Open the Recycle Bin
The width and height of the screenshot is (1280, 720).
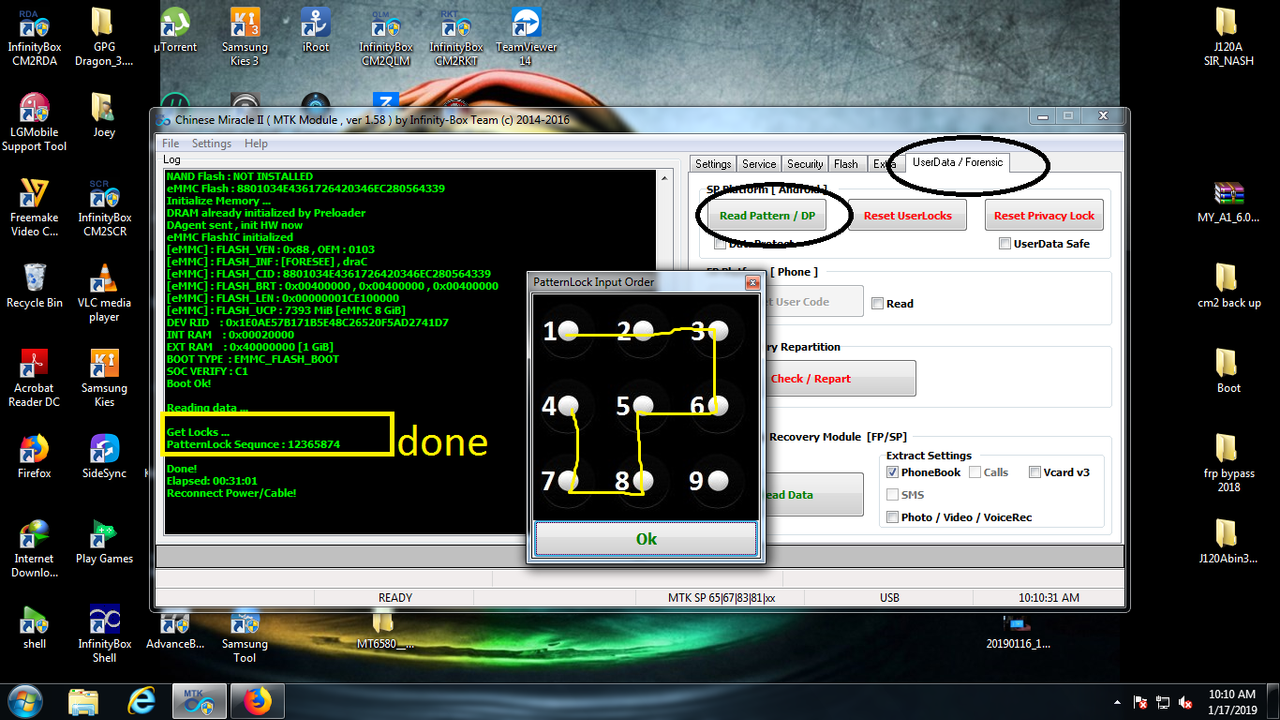pyautogui.click(x=34, y=286)
